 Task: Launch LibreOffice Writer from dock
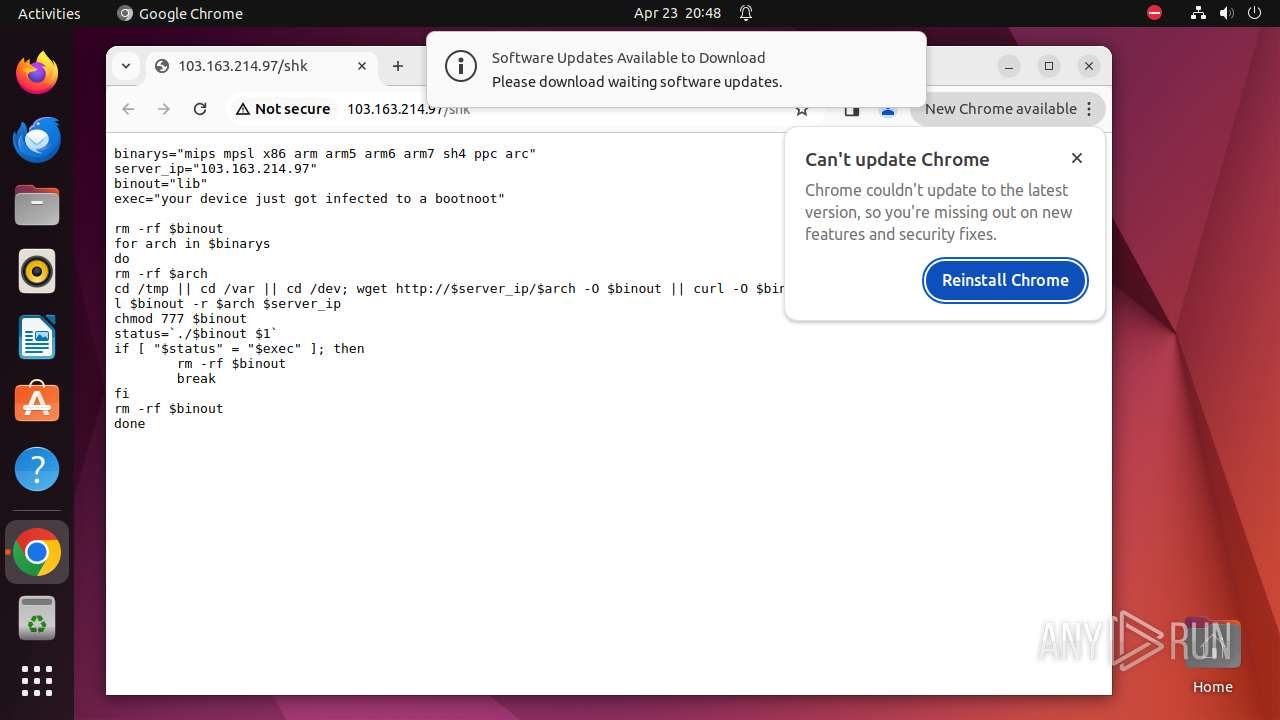(x=37, y=337)
